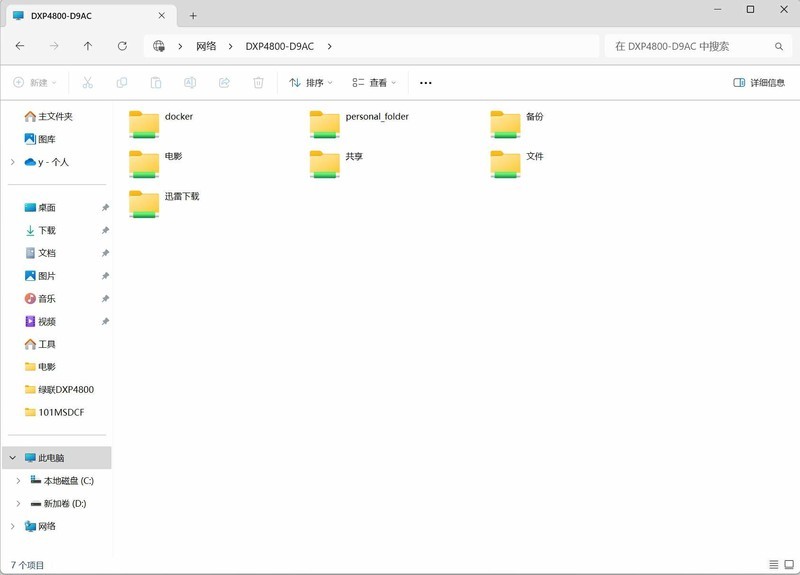
Task: Click the Rename icon in toolbar
Action: [190, 83]
